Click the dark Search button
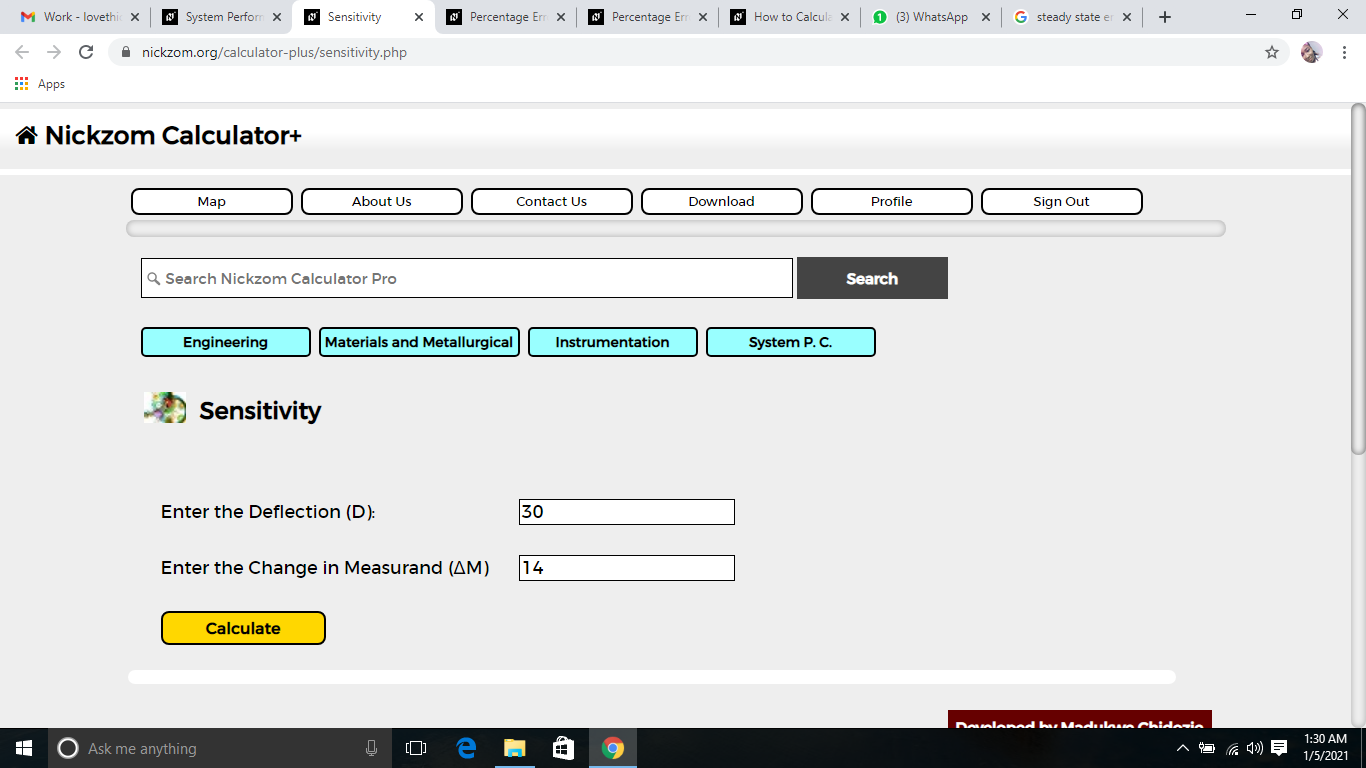 click(x=872, y=278)
